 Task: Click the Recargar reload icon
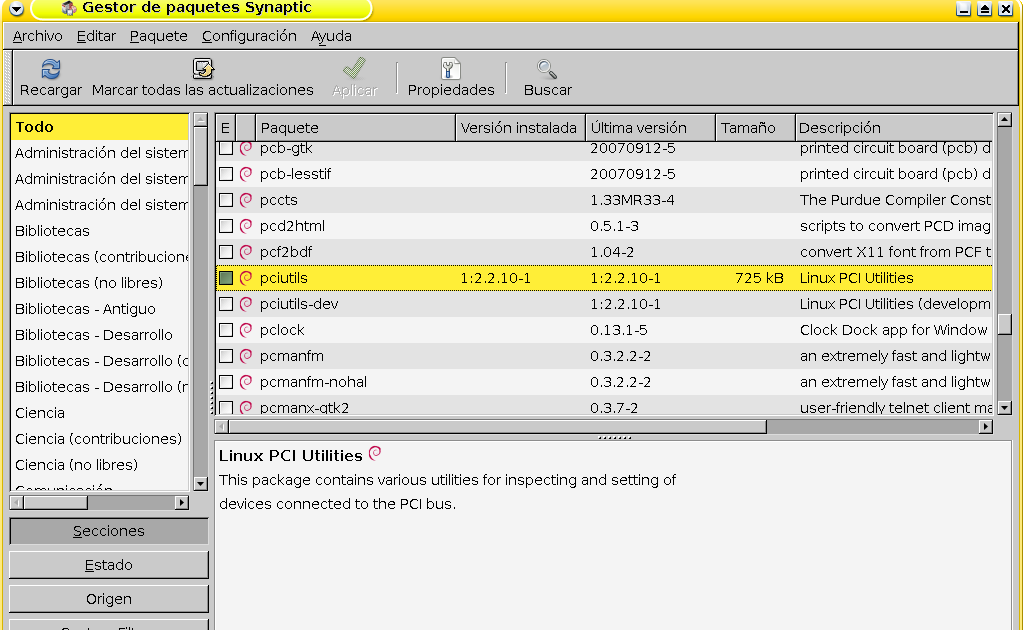click(x=51, y=68)
